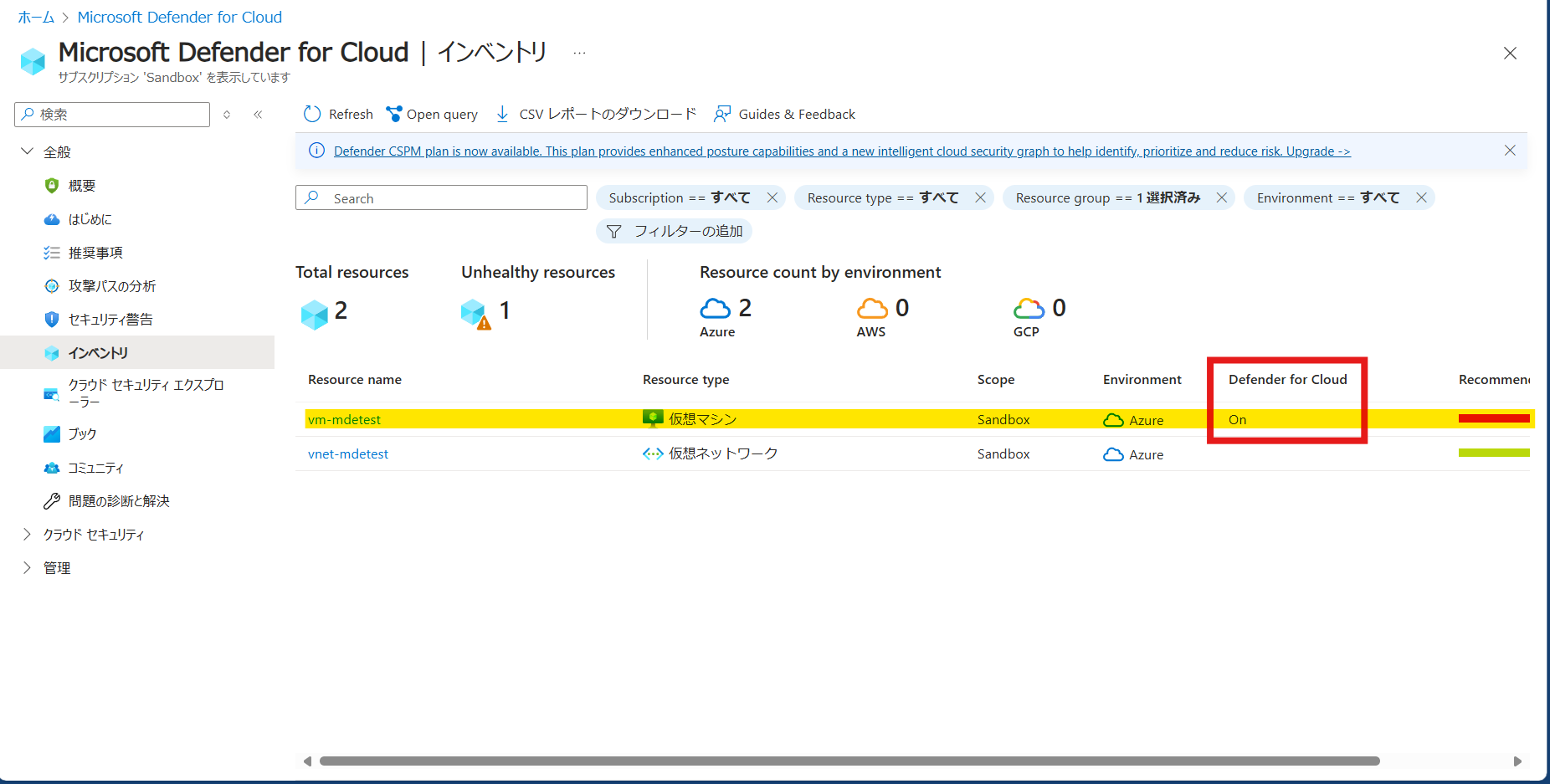Collapse the sidebar with double-chevron
Viewport: 1550px width, 784px height.
258,115
